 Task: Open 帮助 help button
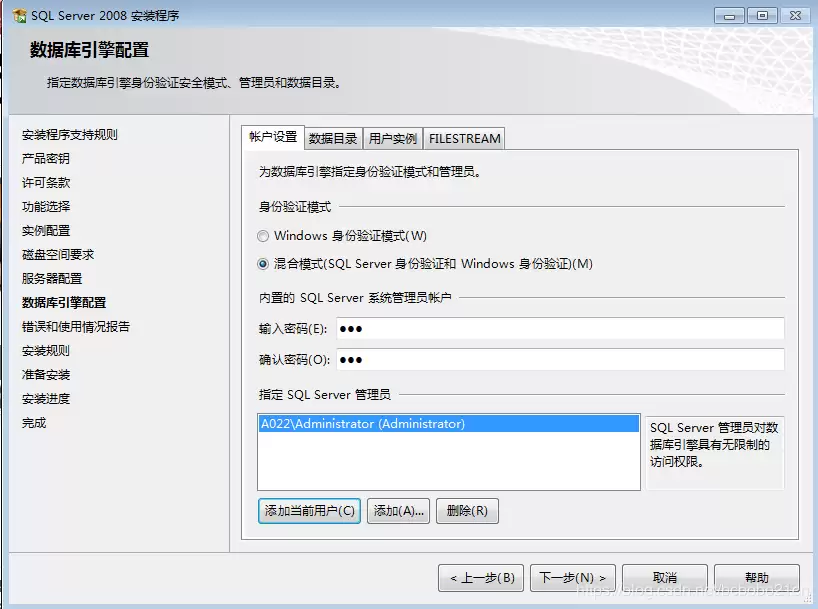tap(757, 578)
